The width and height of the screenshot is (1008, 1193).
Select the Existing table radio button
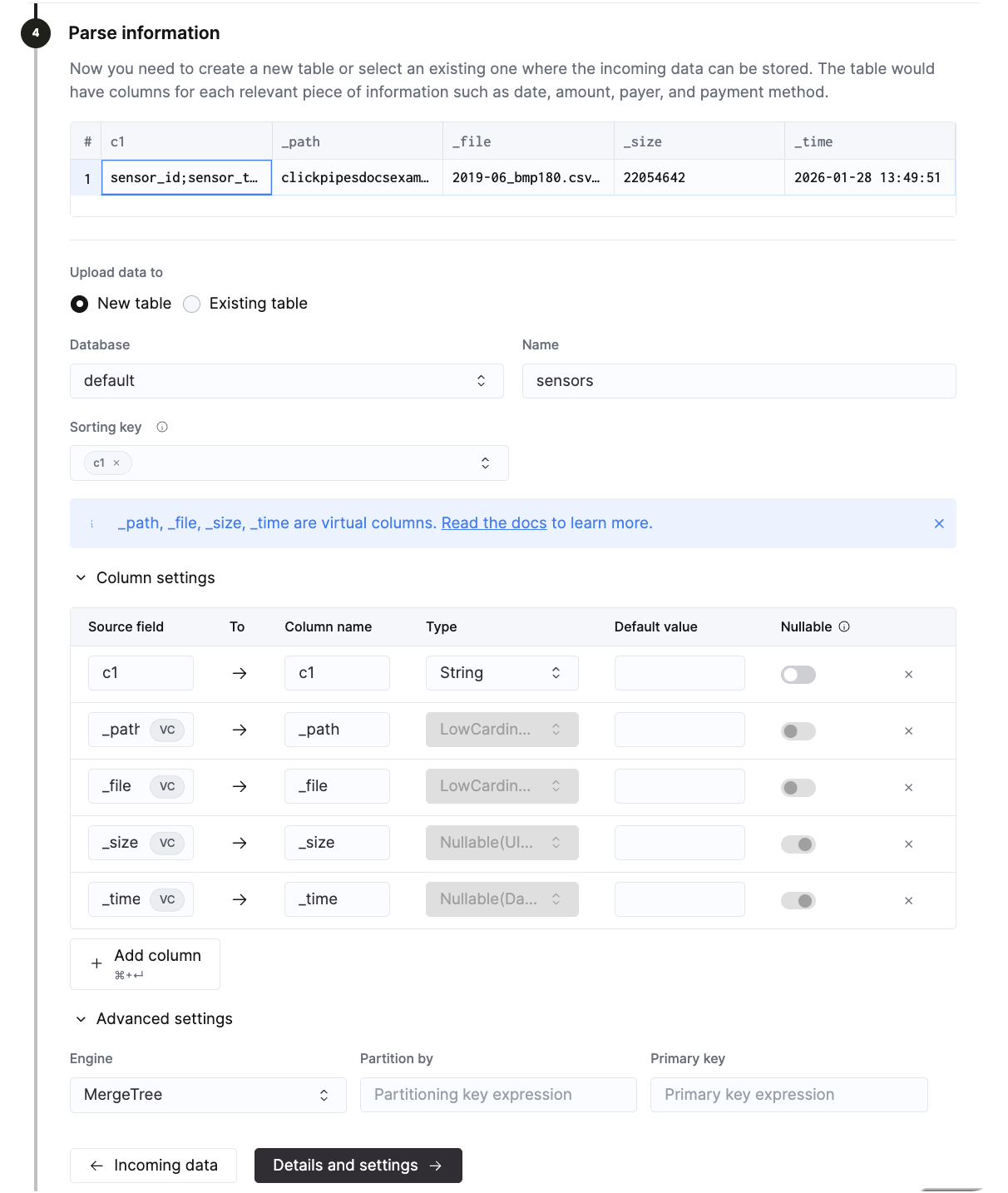pos(191,304)
